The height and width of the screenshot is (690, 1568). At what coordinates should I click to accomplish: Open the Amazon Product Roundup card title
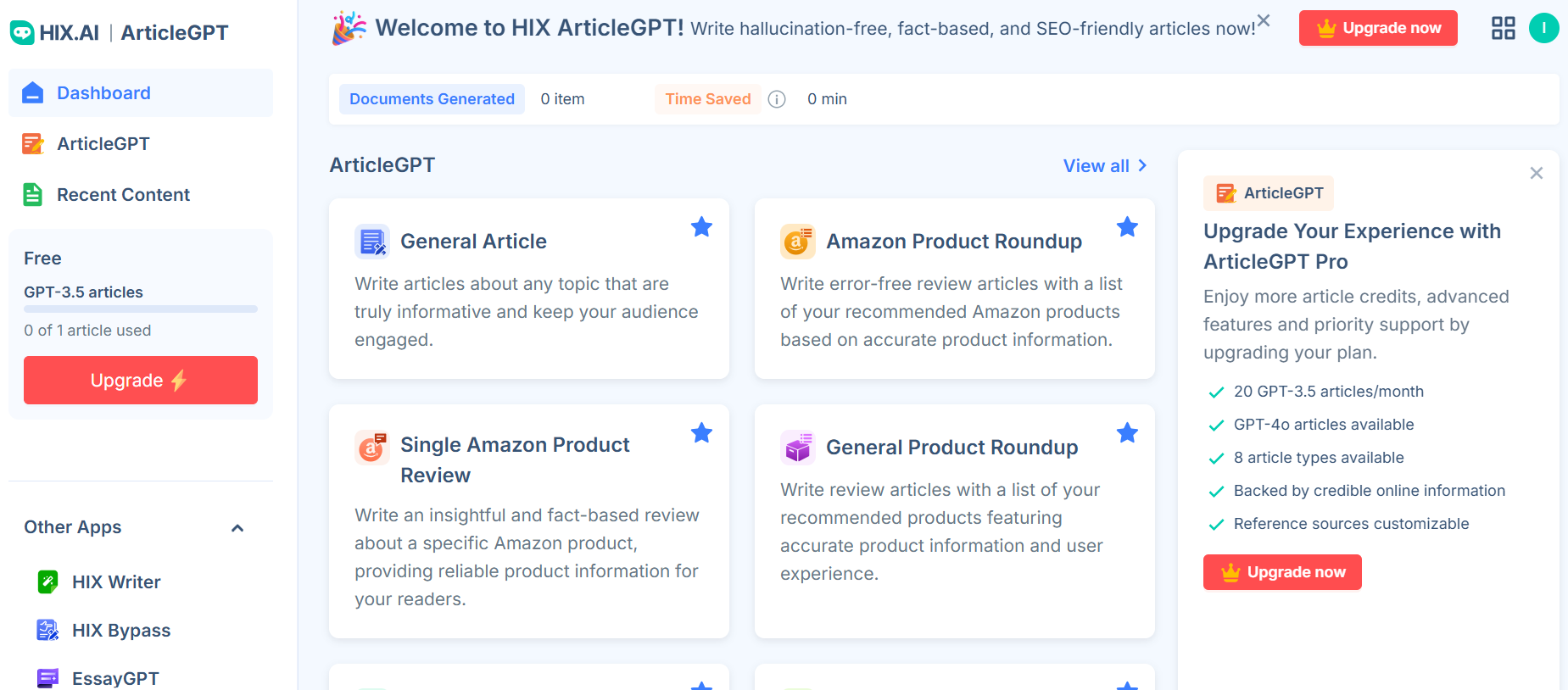[954, 242]
